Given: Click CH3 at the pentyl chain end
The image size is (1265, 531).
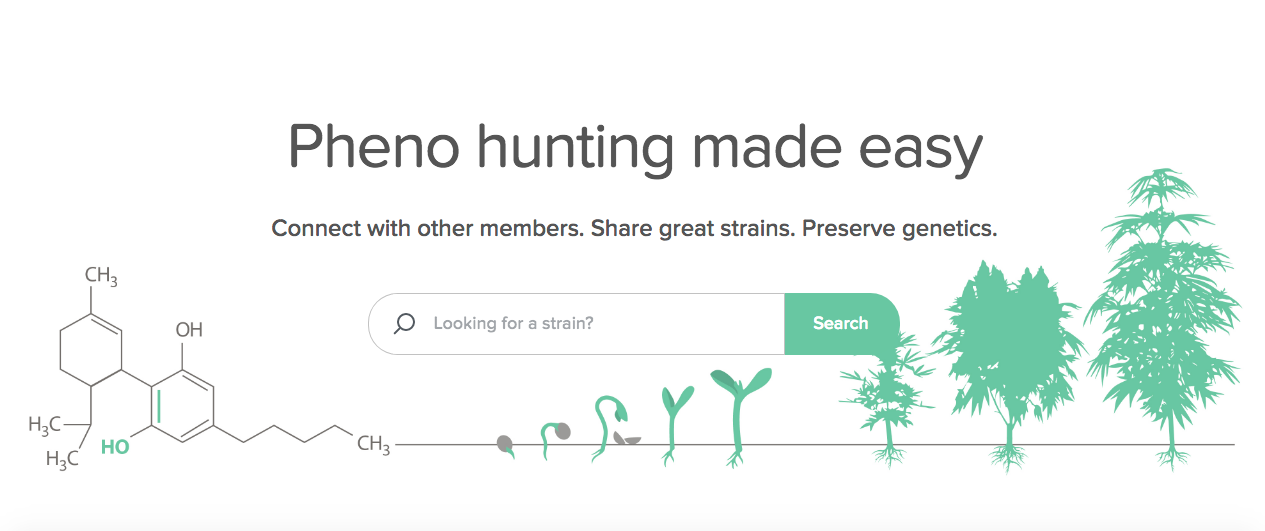Looking at the screenshot, I should tap(373, 444).
